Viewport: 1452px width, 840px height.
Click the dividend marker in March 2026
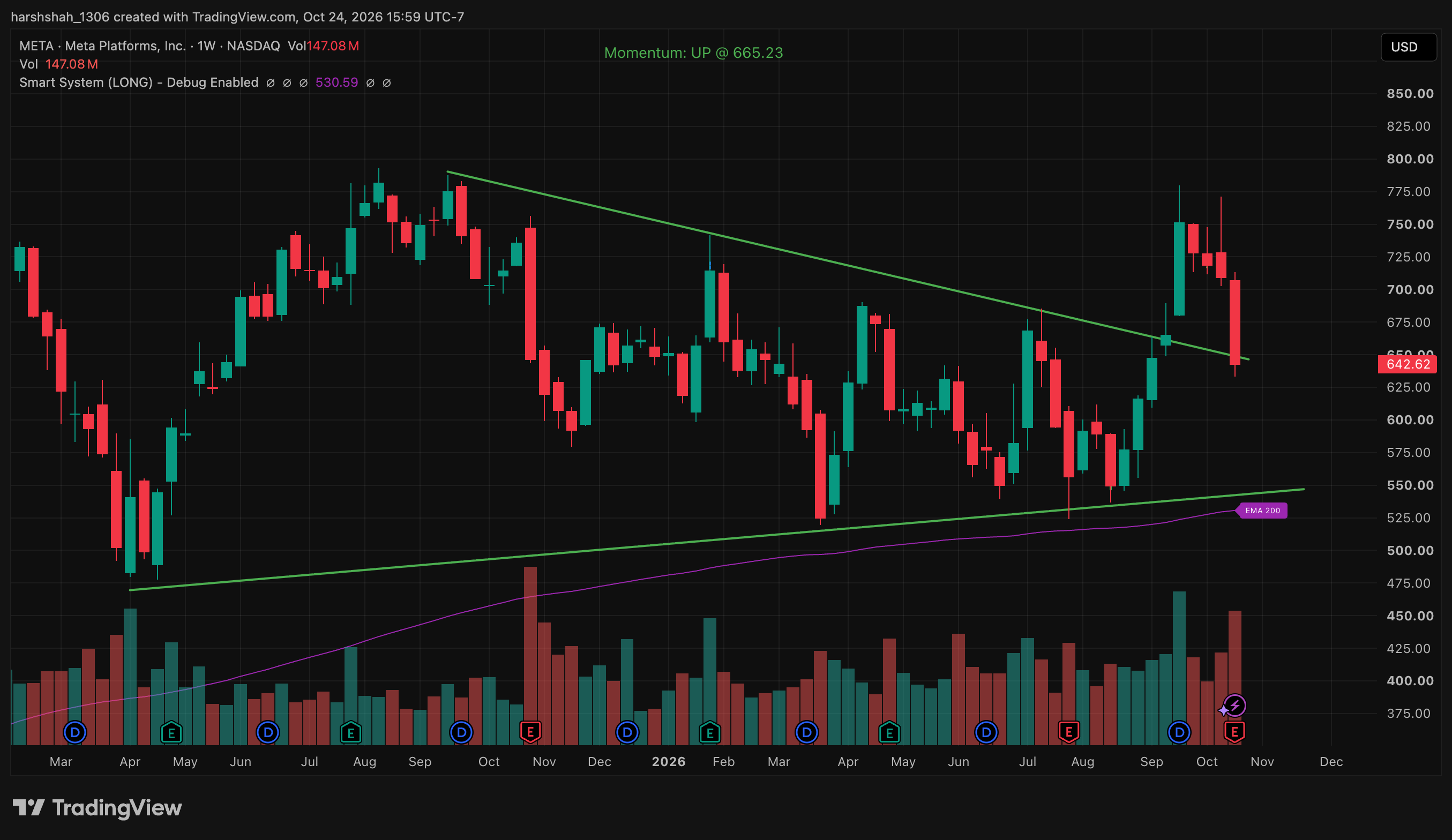(x=807, y=733)
